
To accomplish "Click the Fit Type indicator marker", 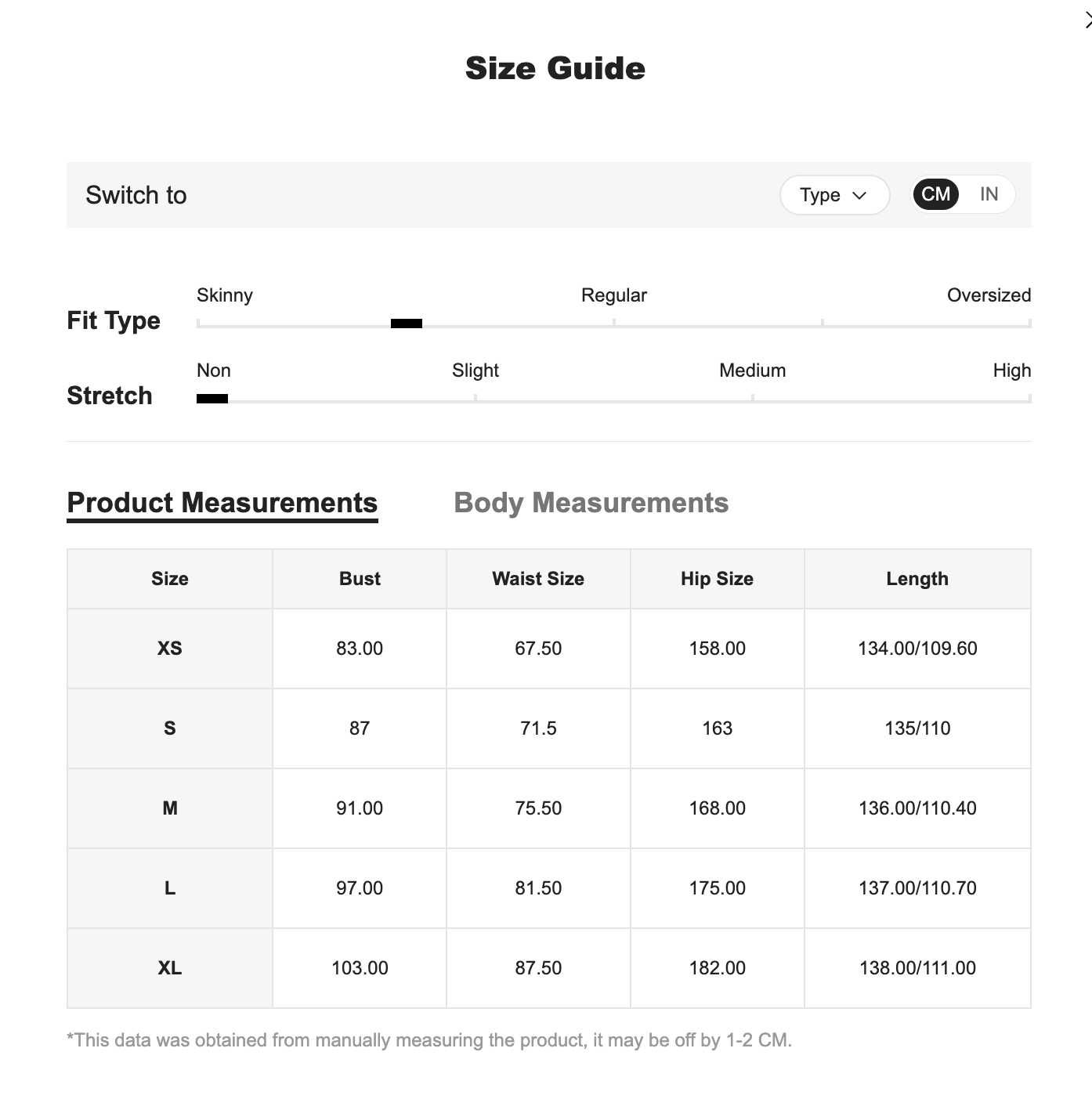I will pyautogui.click(x=407, y=323).
